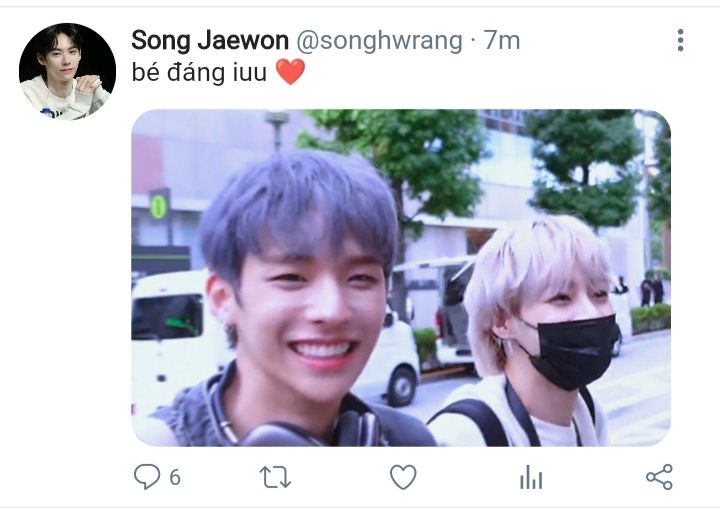
Task: Open the @songhwrang handle link
Action: (x=379, y=41)
